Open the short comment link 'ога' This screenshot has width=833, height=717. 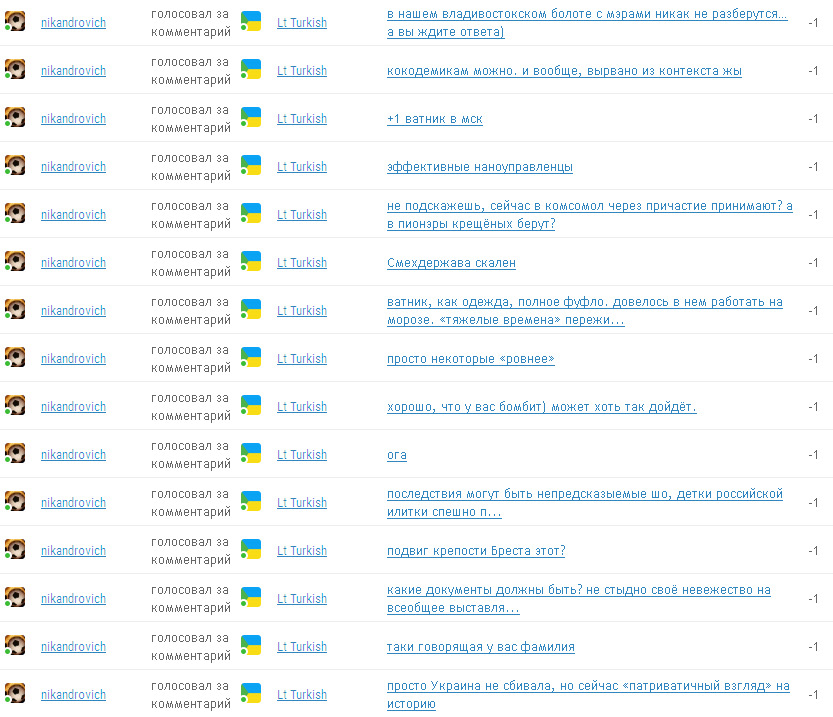397,455
